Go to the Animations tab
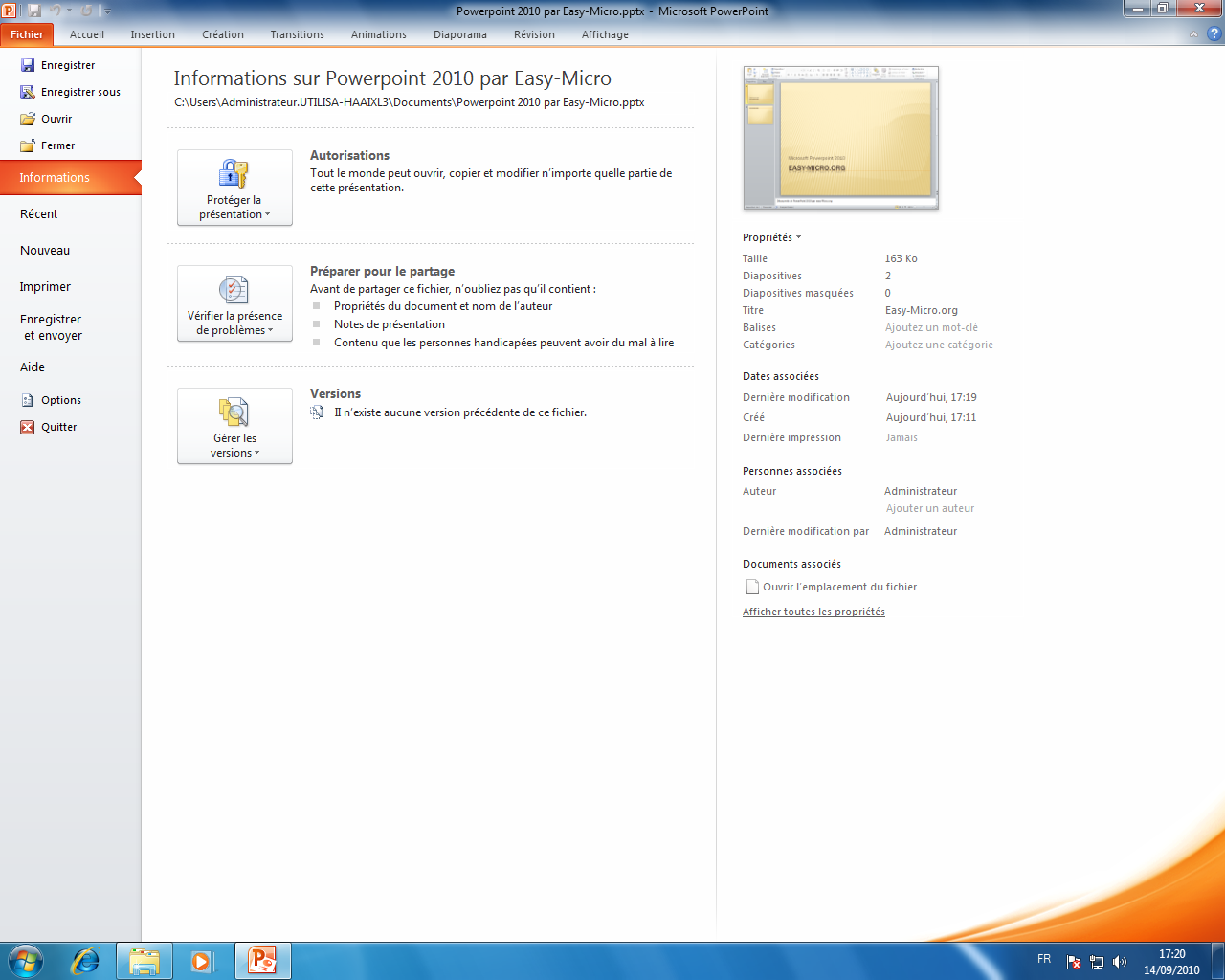1225x980 pixels. (379, 34)
